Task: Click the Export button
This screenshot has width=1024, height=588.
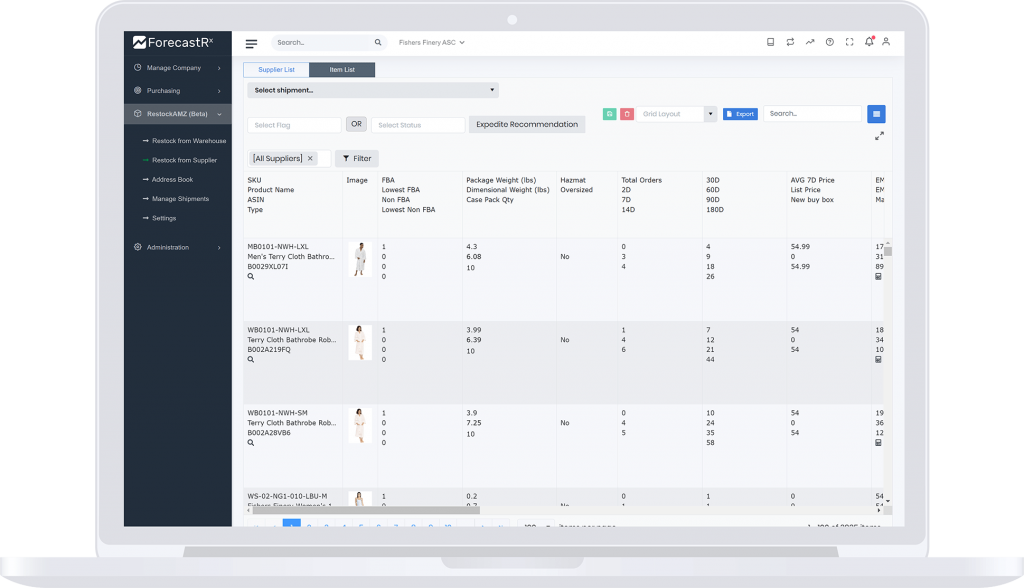Action: pyautogui.click(x=740, y=114)
